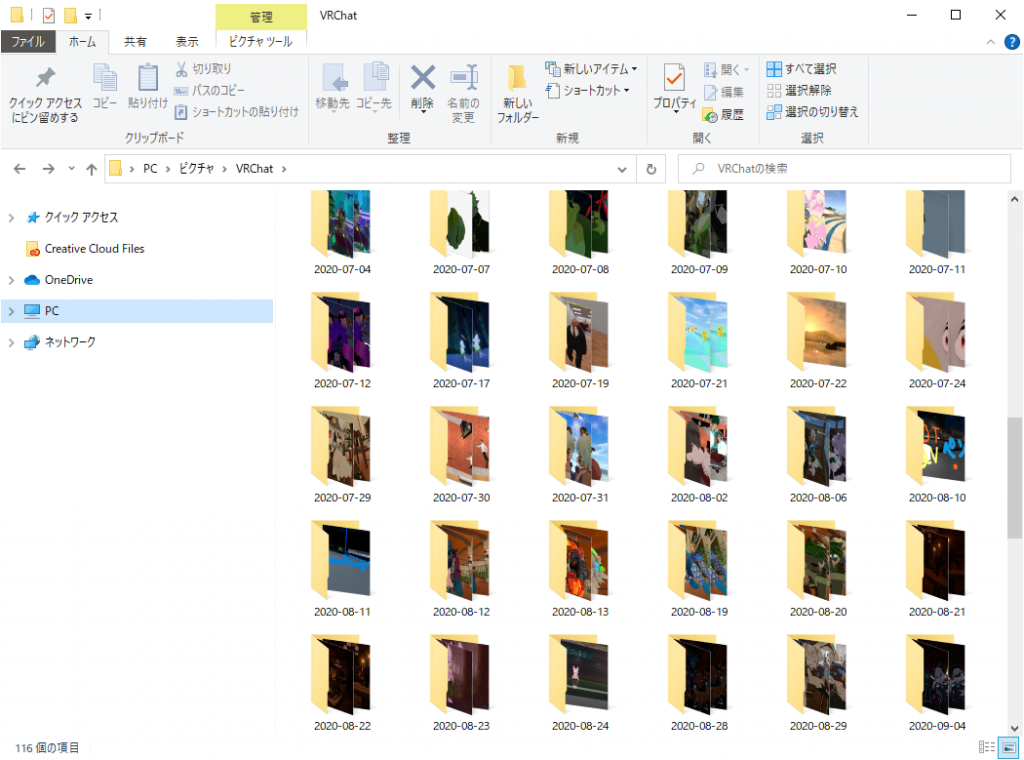Open the Open (開く) dropdown

[726, 69]
